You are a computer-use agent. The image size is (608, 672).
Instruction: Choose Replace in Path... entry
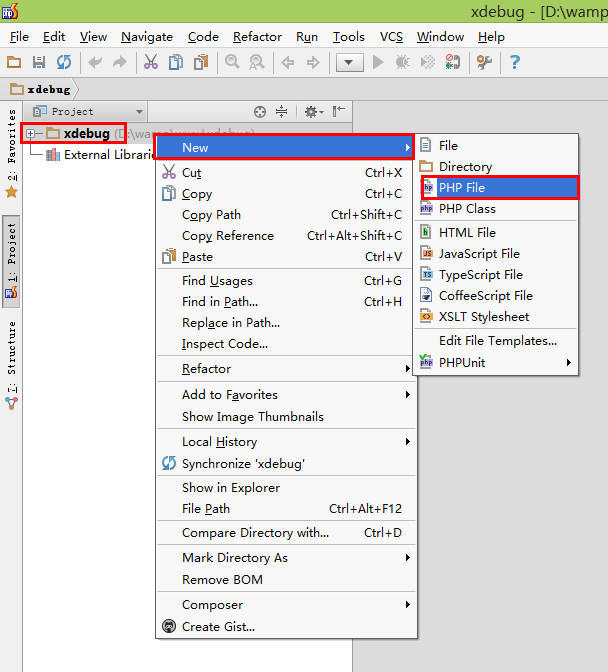pyautogui.click(x=286, y=323)
